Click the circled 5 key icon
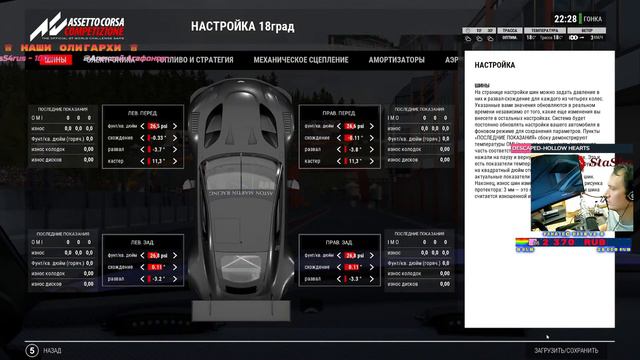 tap(32, 351)
